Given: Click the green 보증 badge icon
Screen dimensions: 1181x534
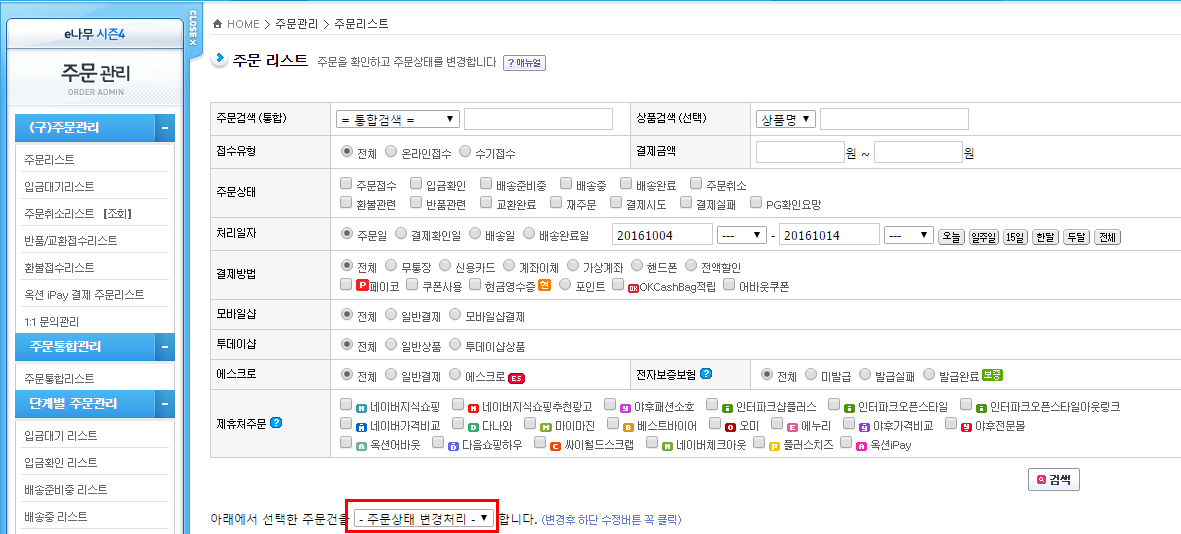Looking at the screenshot, I should [992, 375].
